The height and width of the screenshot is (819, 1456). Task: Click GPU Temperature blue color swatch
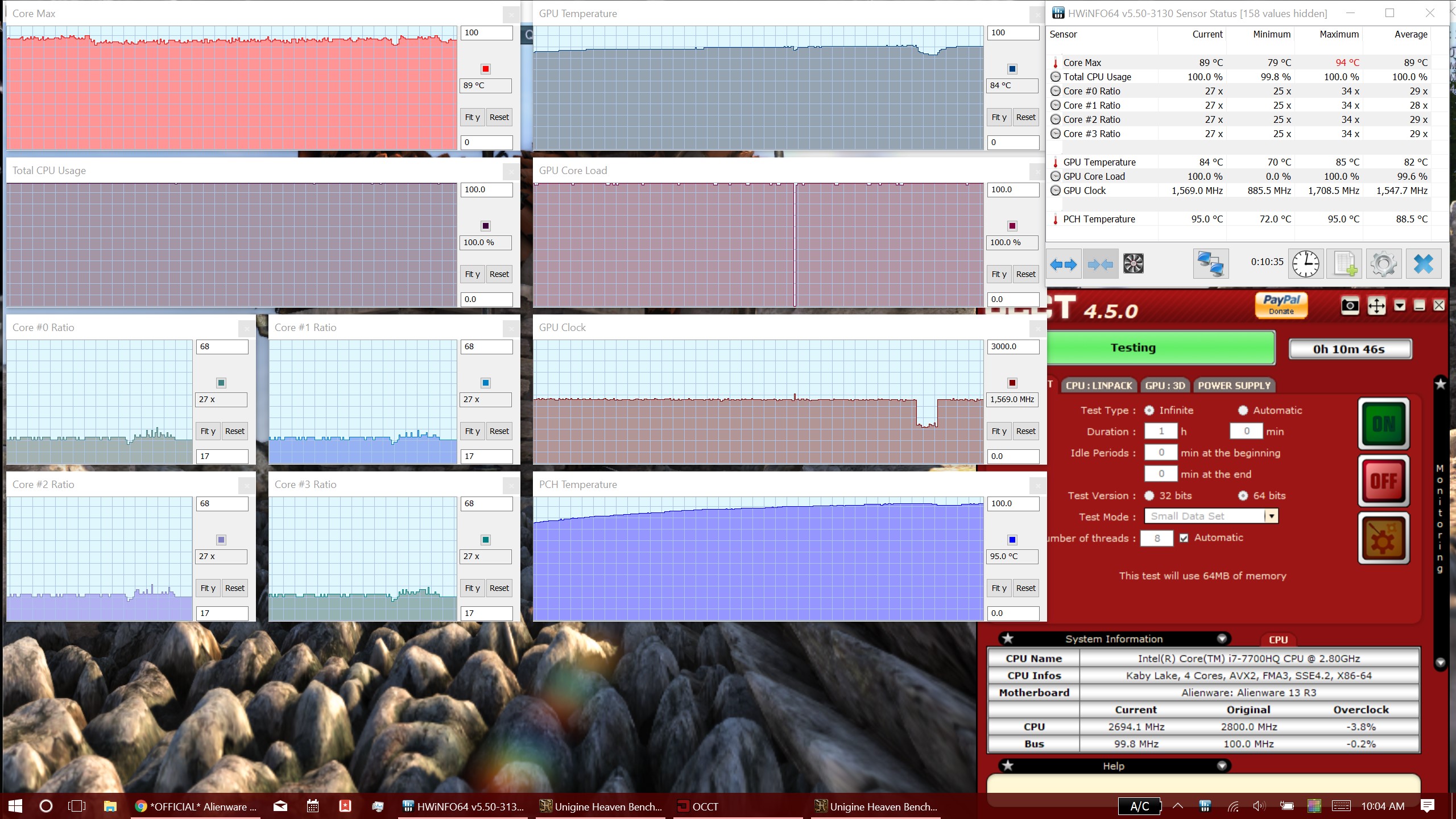coord(1012,69)
